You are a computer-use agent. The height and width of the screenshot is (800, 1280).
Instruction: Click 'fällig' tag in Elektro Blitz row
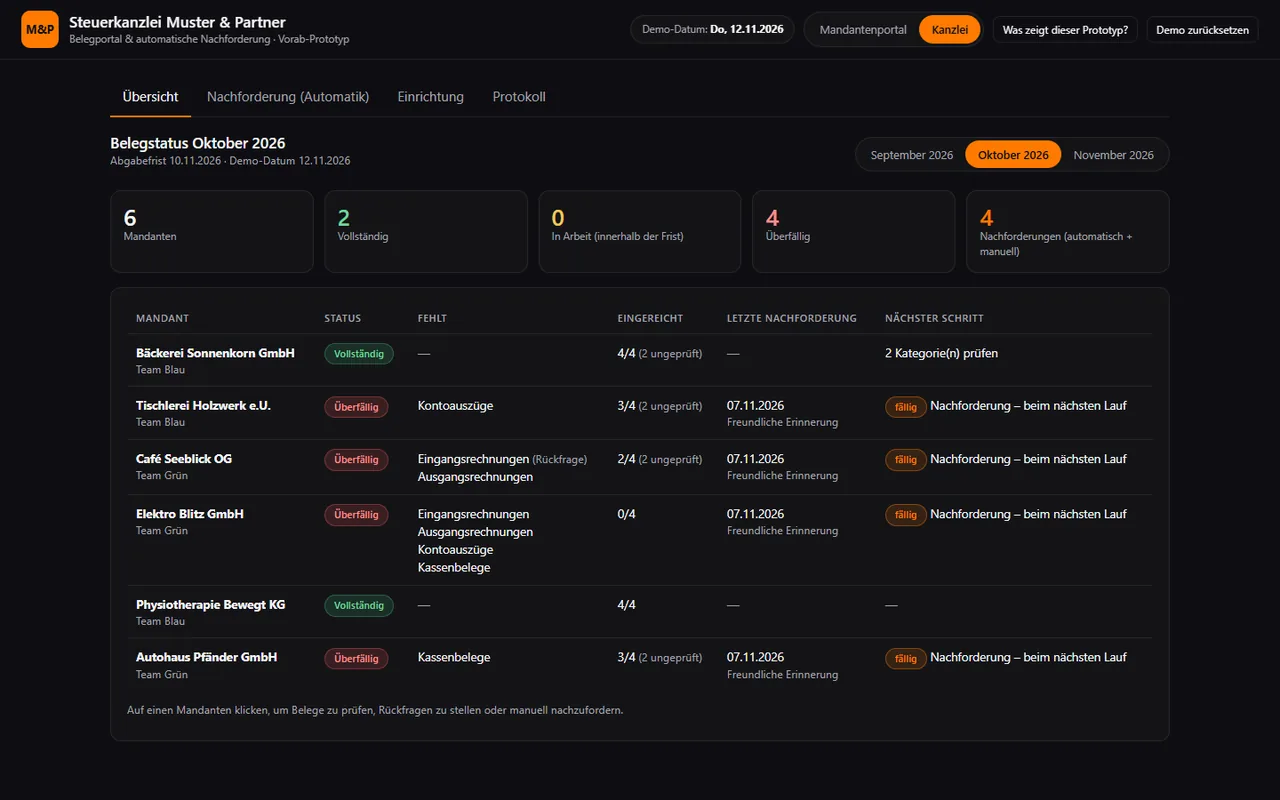pyautogui.click(x=906, y=515)
